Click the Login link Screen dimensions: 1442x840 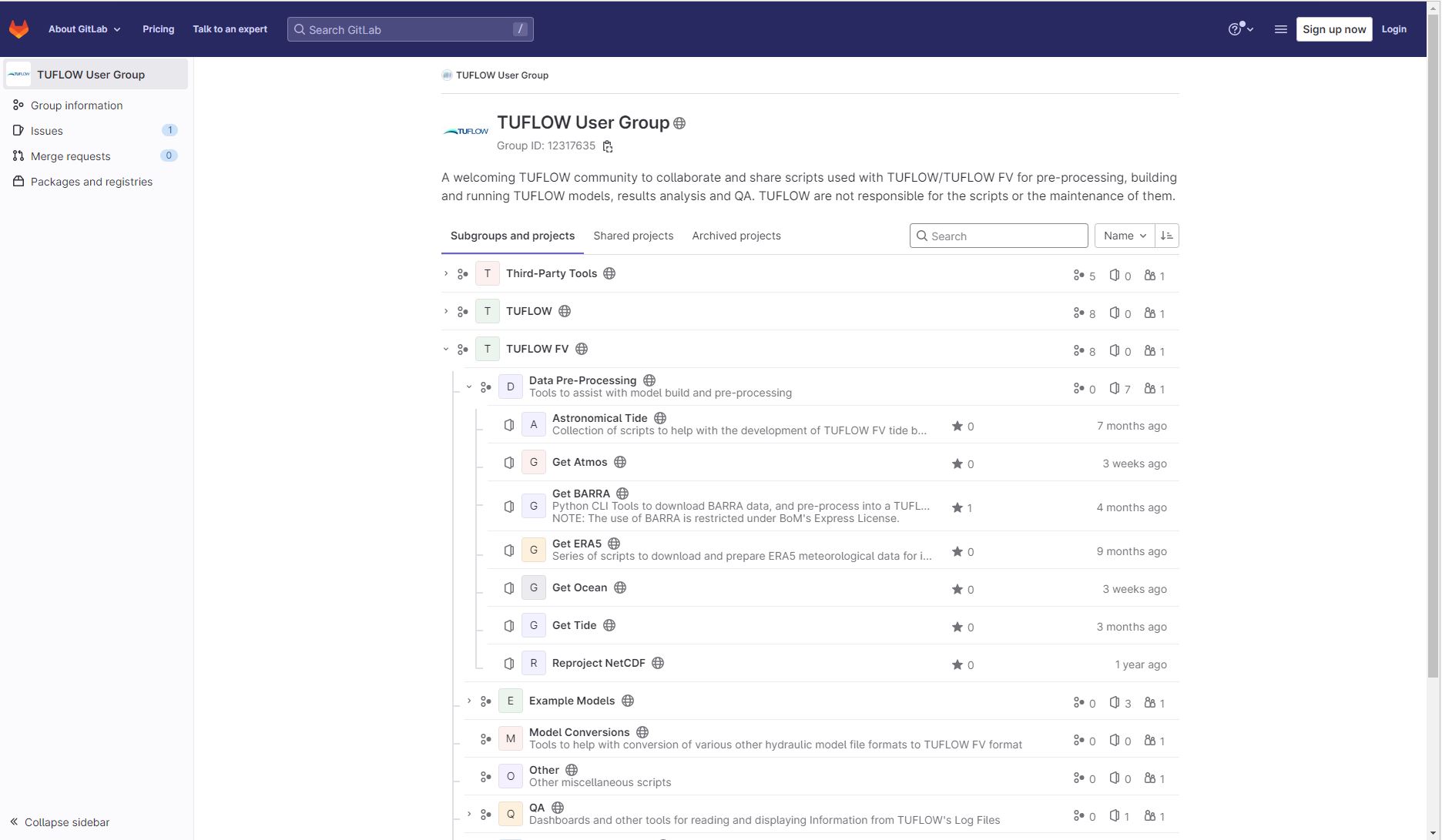pos(1393,29)
